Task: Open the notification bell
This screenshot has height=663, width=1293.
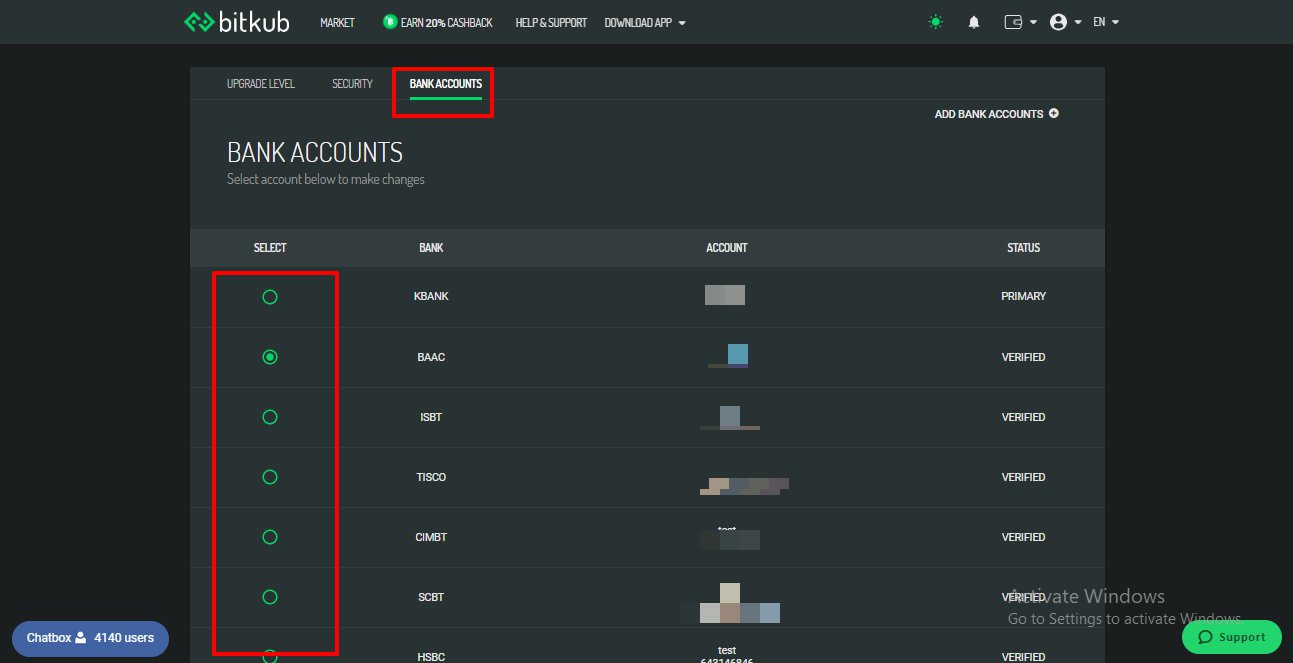Action: click(x=973, y=21)
